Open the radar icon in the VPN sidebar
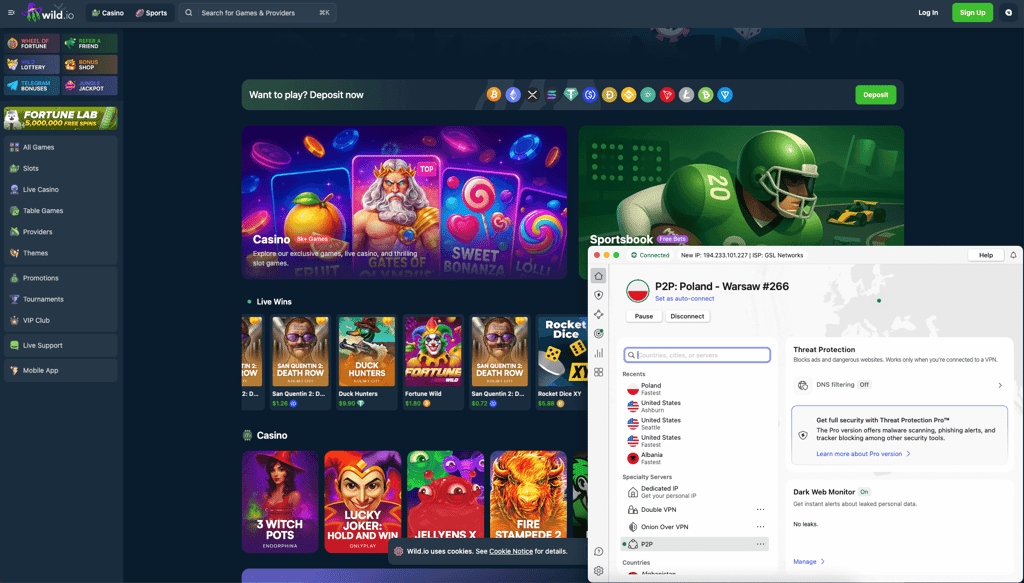The image size is (1024, 583). pos(598,334)
